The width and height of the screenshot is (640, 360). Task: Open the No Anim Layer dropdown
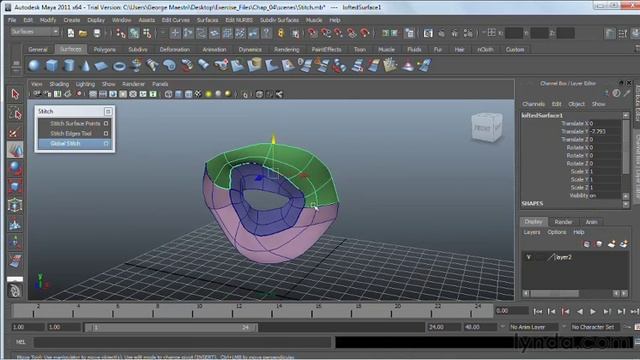(534, 327)
